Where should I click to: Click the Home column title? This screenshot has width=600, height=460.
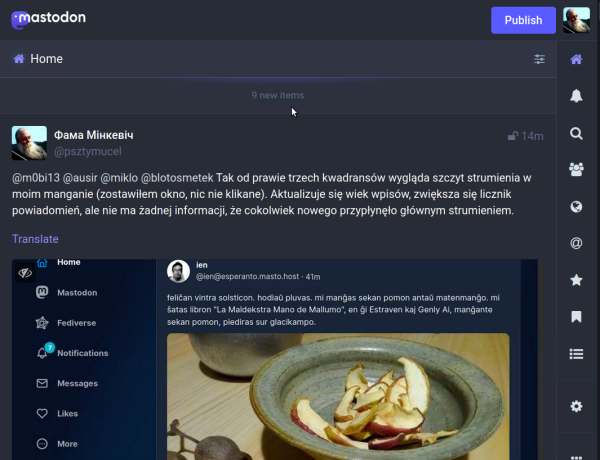point(46,59)
